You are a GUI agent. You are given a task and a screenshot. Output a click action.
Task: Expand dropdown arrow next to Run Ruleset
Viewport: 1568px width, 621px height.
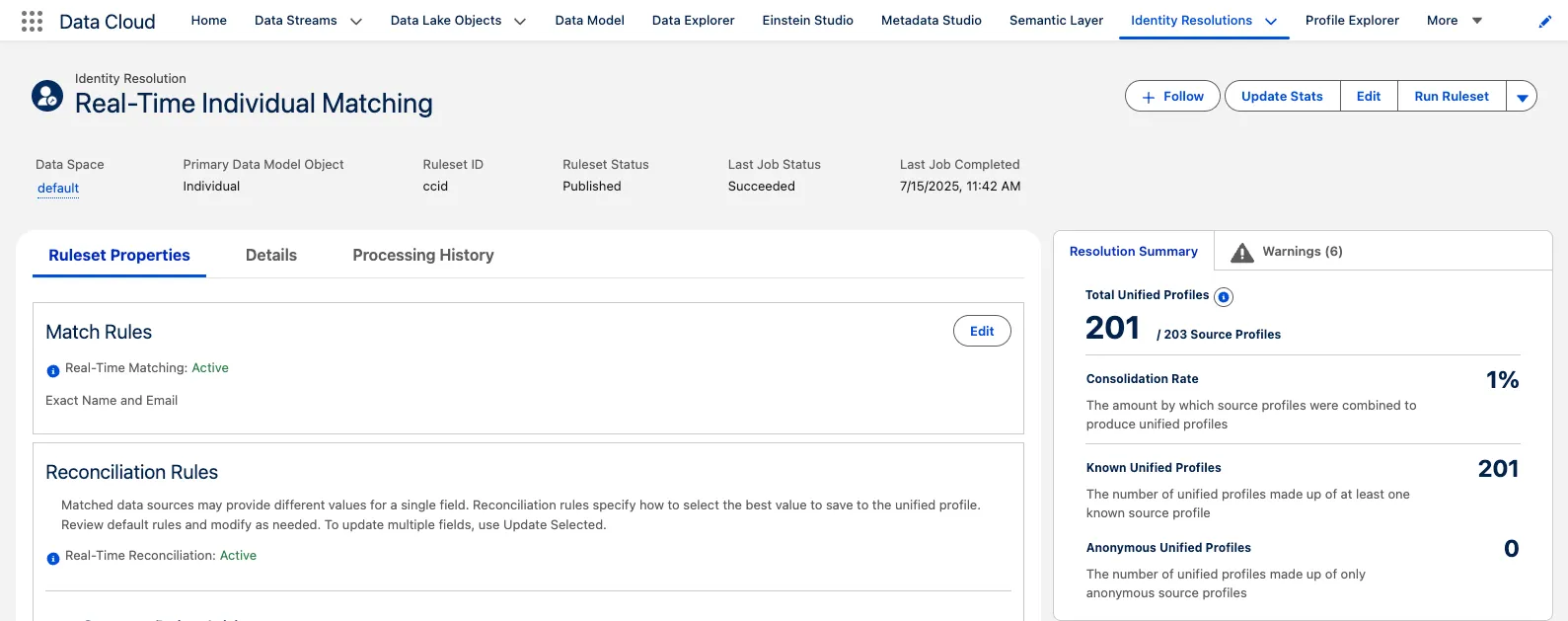1522,97
